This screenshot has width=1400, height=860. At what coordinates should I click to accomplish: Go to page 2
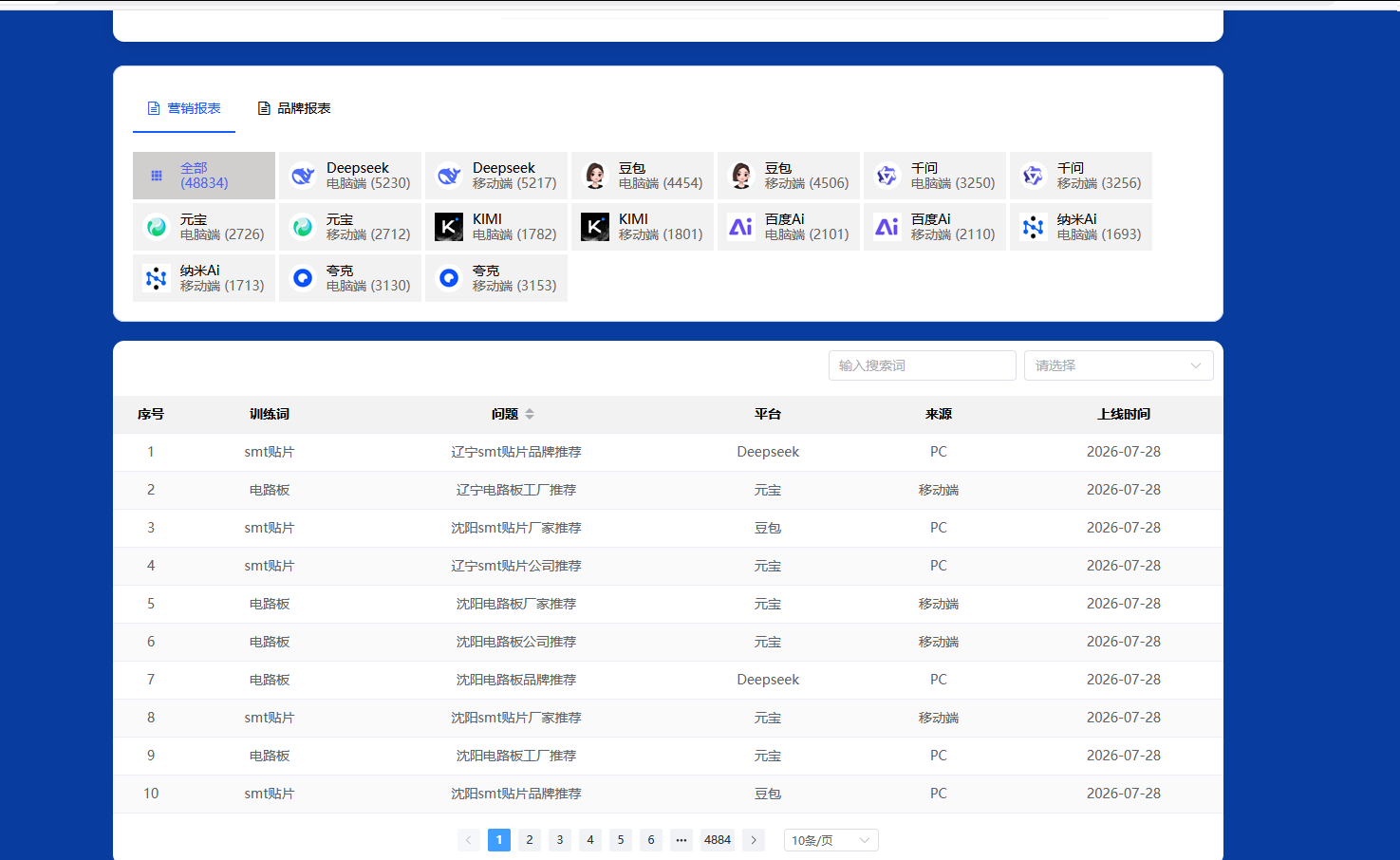click(x=530, y=840)
